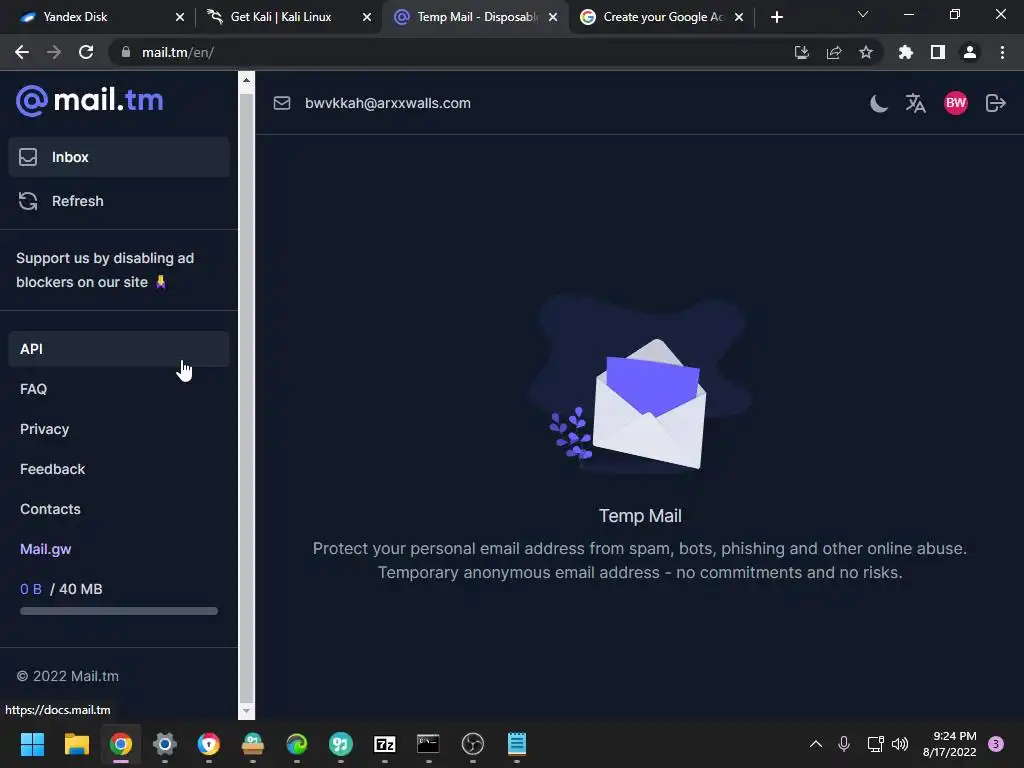
Task: Go back to the previous page
Action: [22, 52]
